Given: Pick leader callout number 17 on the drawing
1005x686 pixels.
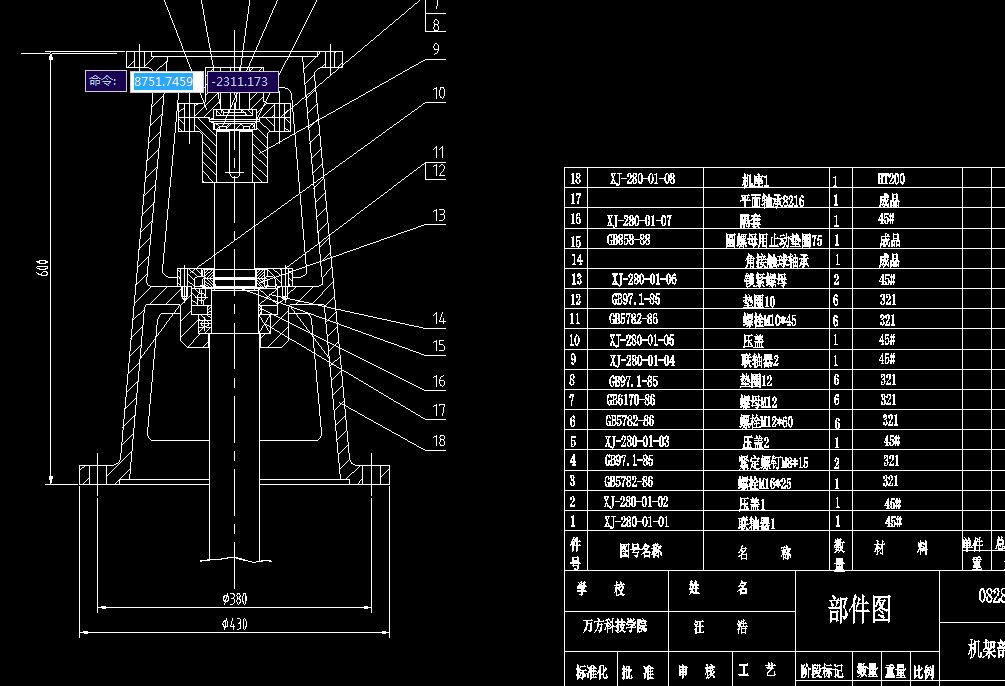Looking at the screenshot, I should (438, 410).
